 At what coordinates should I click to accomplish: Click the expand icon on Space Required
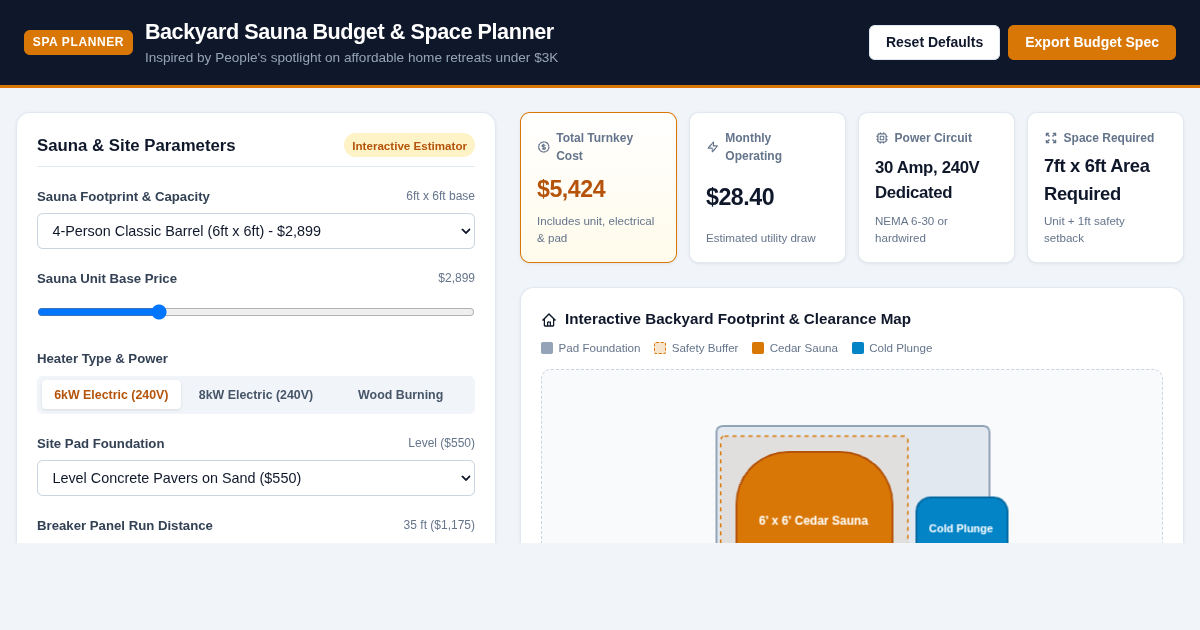(x=1051, y=138)
